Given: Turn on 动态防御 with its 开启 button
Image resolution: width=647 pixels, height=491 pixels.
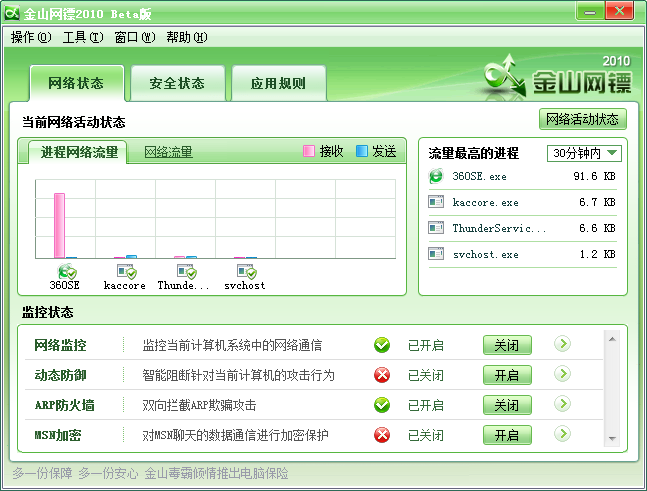Looking at the screenshot, I should (507, 375).
